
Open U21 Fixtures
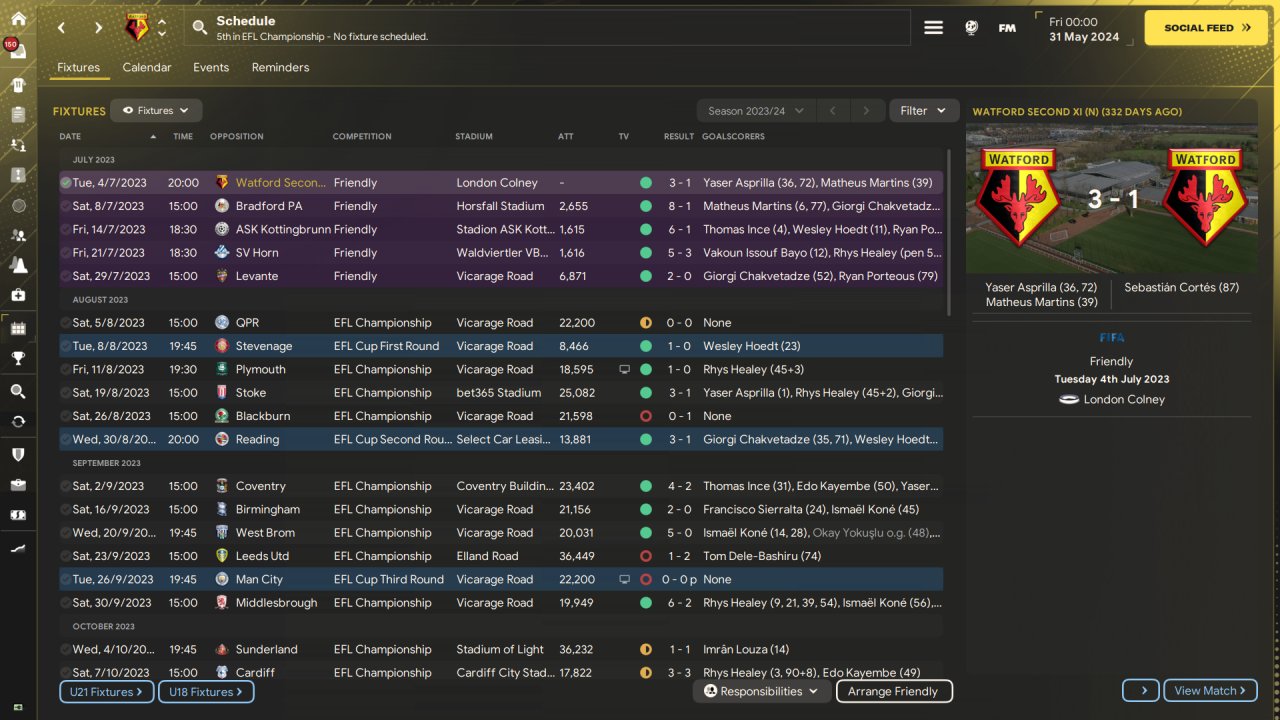[x=106, y=691]
